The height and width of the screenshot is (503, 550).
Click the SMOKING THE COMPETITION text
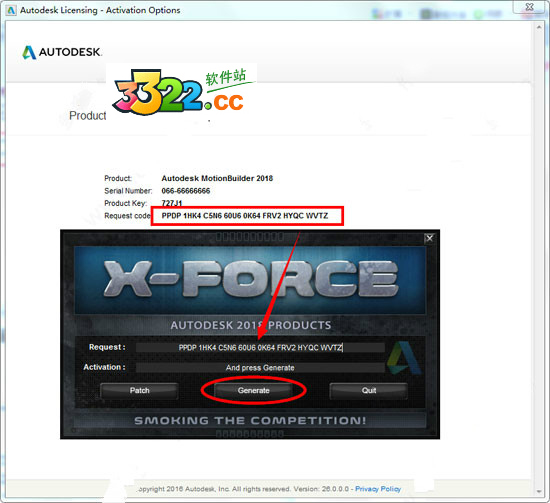(x=250, y=420)
